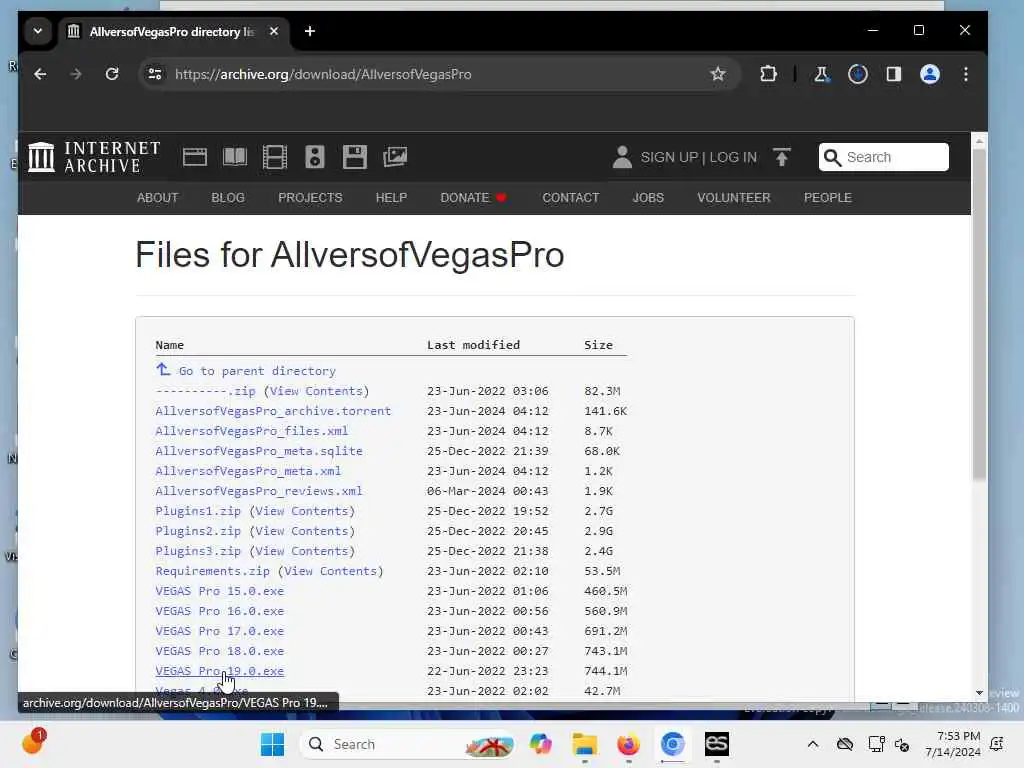1024x768 pixels.
Task: Open the CONTACT menu item
Action: click(571, 198)
